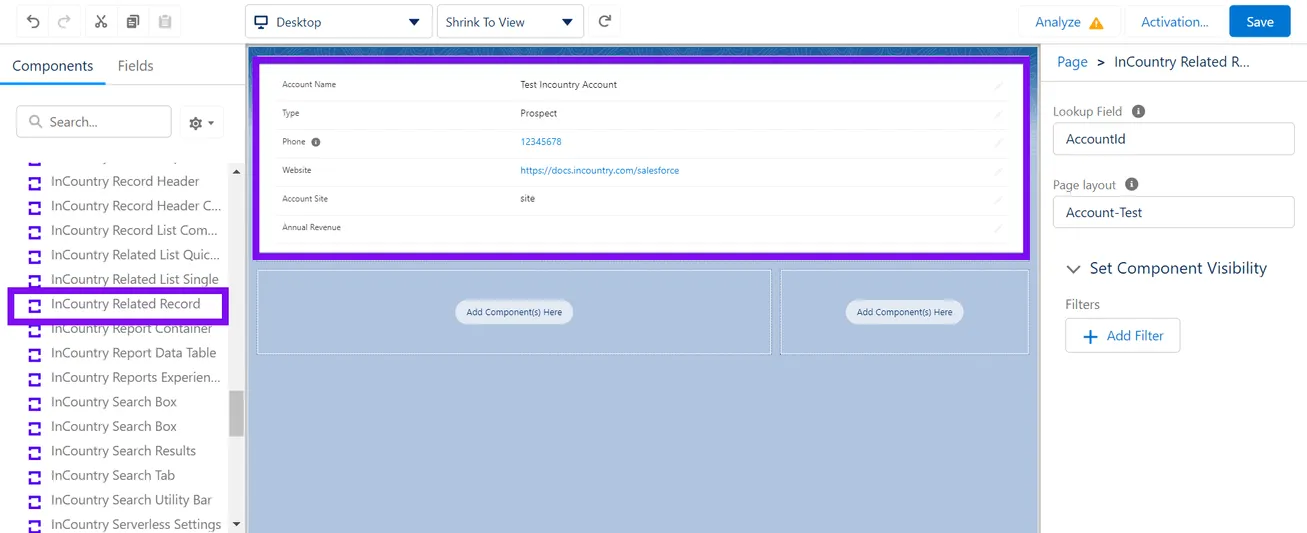Click the Add Filter button
This screenshot has height=533, width=1307.
tap(1122, 336)
